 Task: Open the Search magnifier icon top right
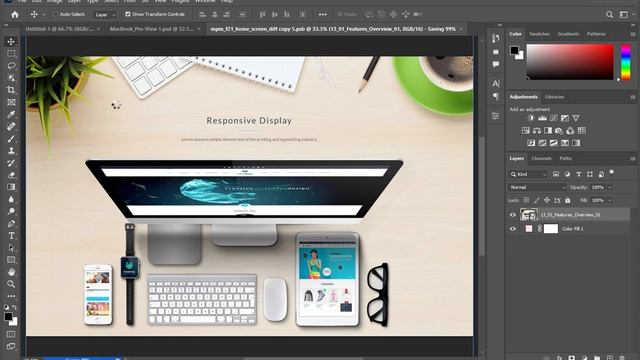point(609,14)
